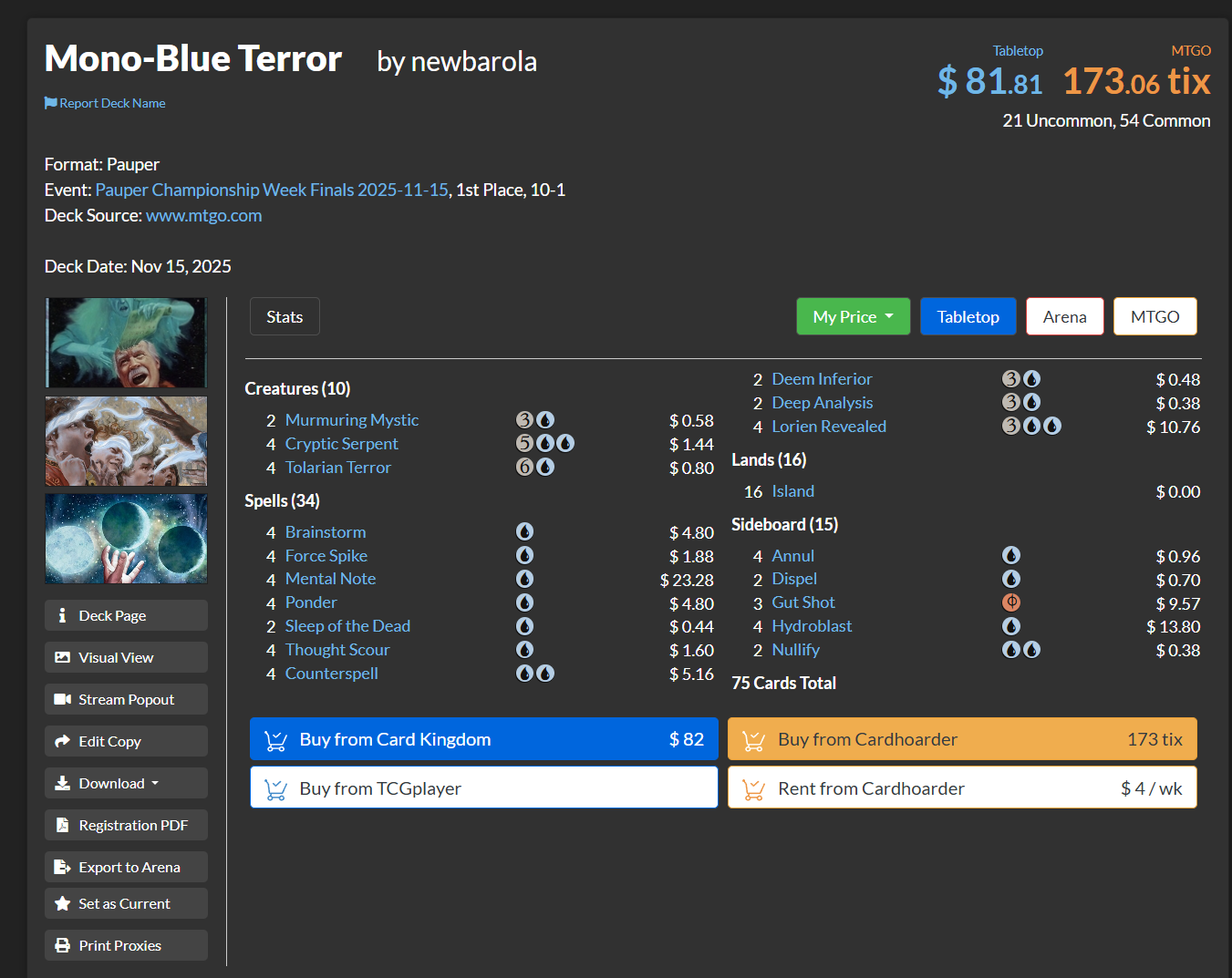Click the Sideboard (15) heading

tap(784, 524)
